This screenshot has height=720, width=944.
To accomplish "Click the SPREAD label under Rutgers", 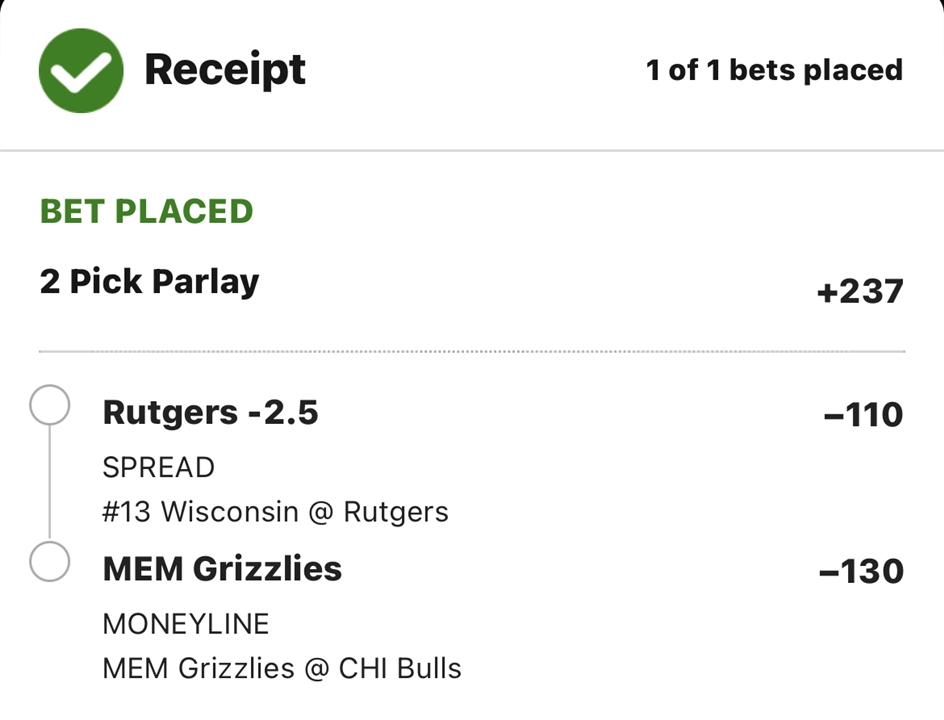I will pyautogui.click(x=158, y=468).
